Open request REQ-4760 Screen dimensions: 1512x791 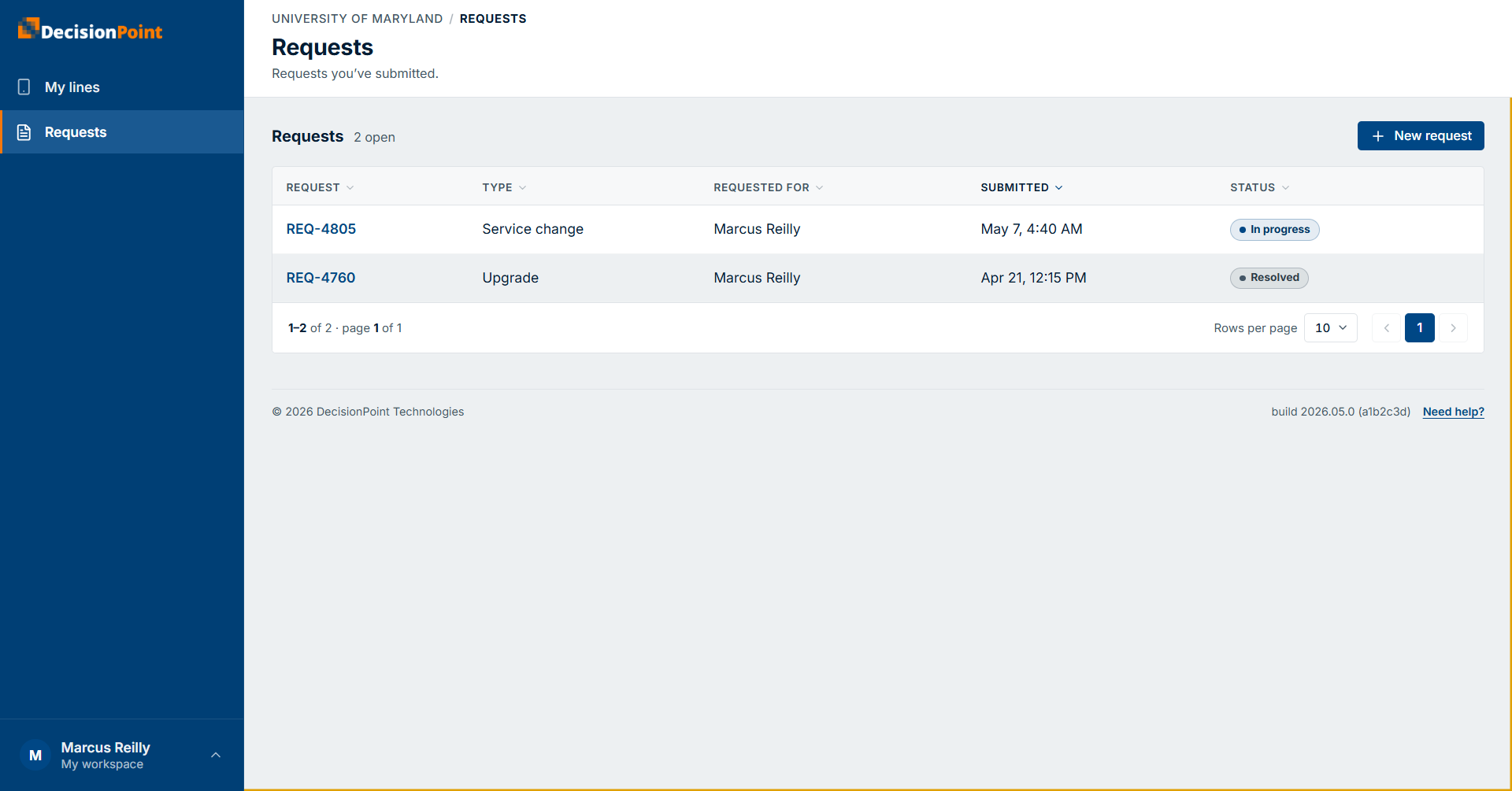click(x=321, y=278)
